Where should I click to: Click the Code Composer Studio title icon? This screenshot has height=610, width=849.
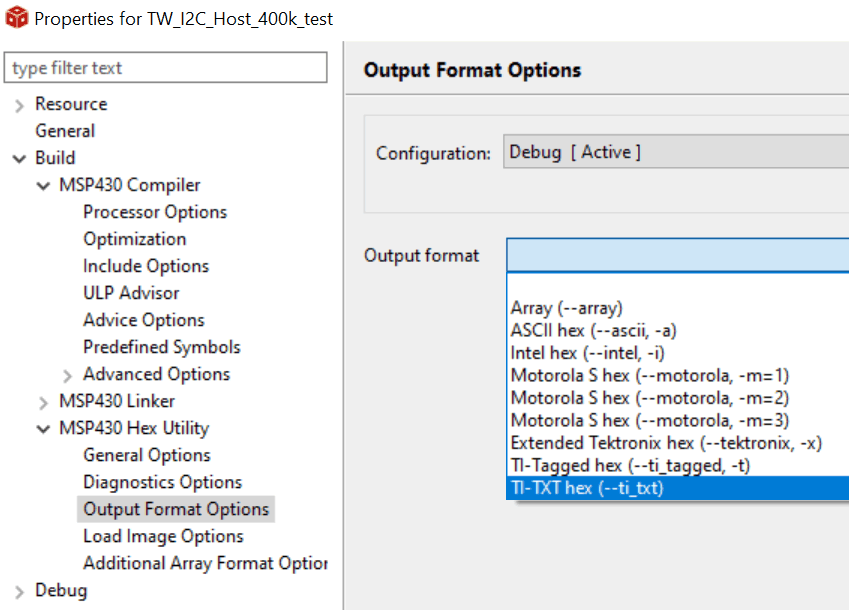click(x=16, y=19)
